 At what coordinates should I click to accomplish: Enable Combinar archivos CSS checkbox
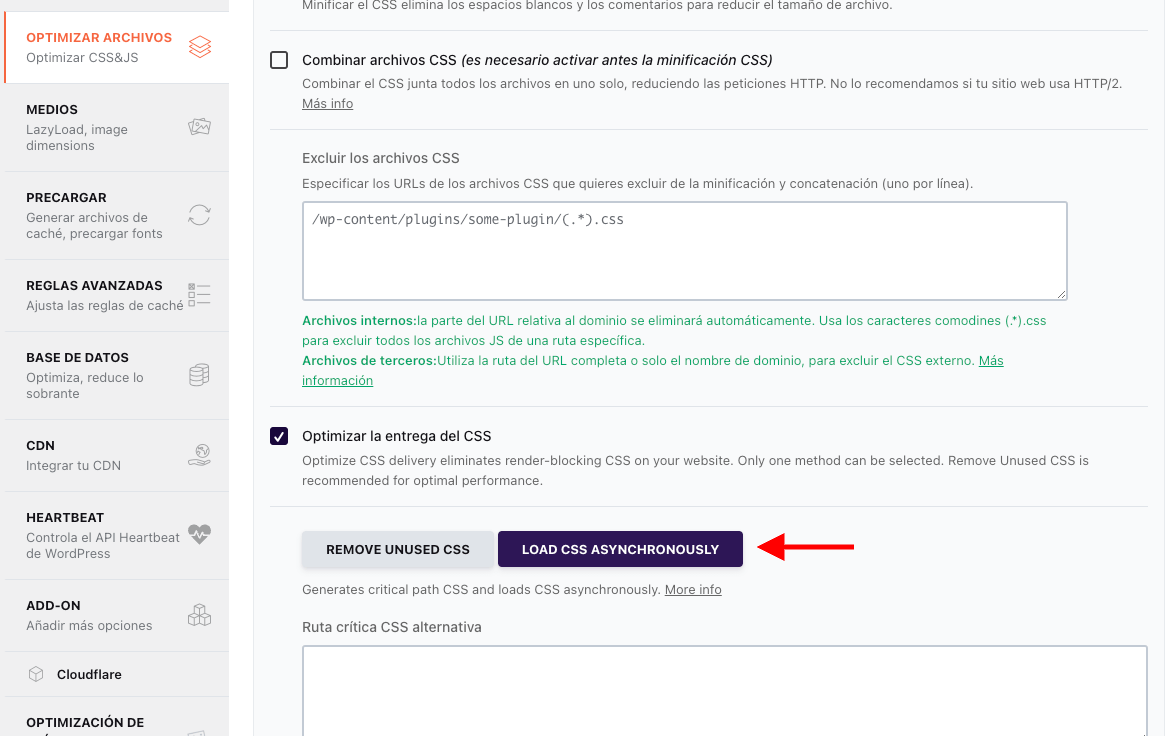[x=279, y=60]
